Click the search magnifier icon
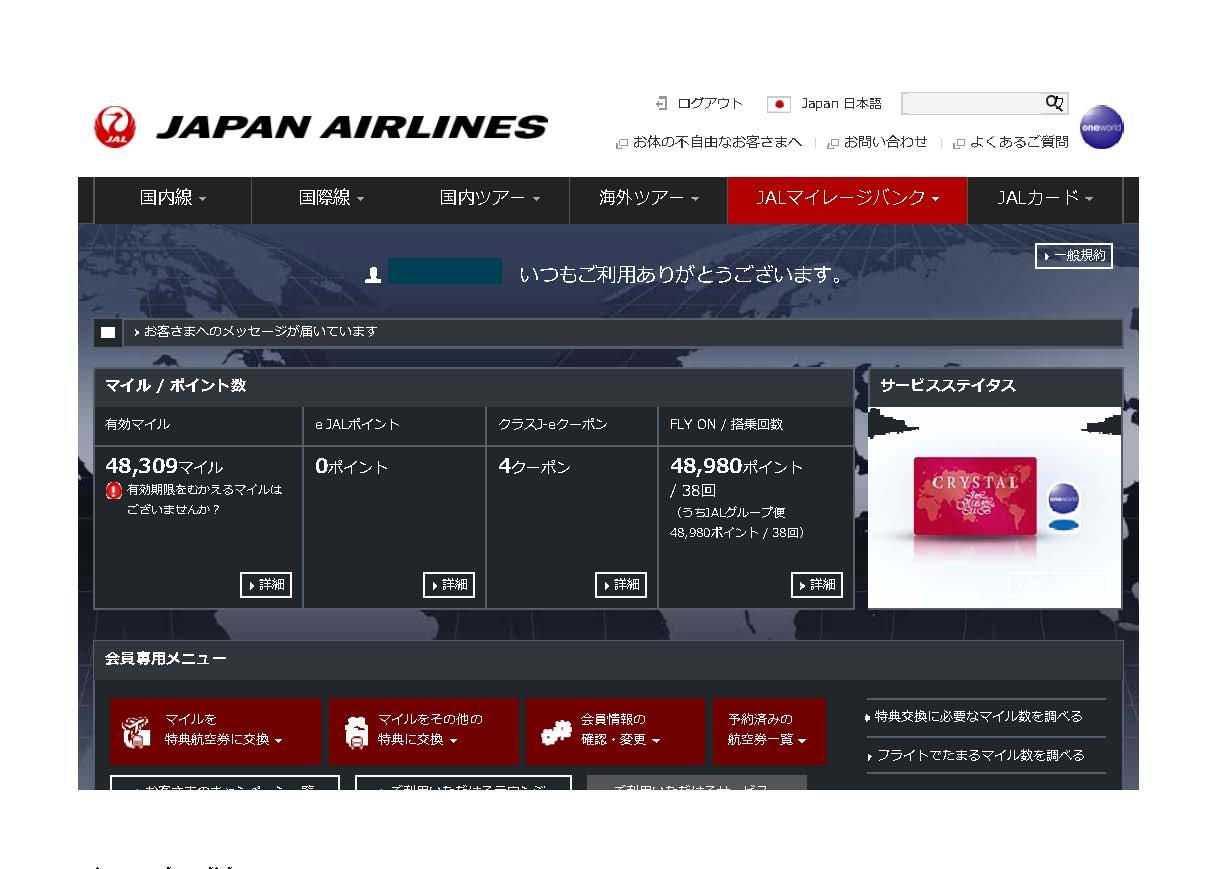 (1055, 103)
